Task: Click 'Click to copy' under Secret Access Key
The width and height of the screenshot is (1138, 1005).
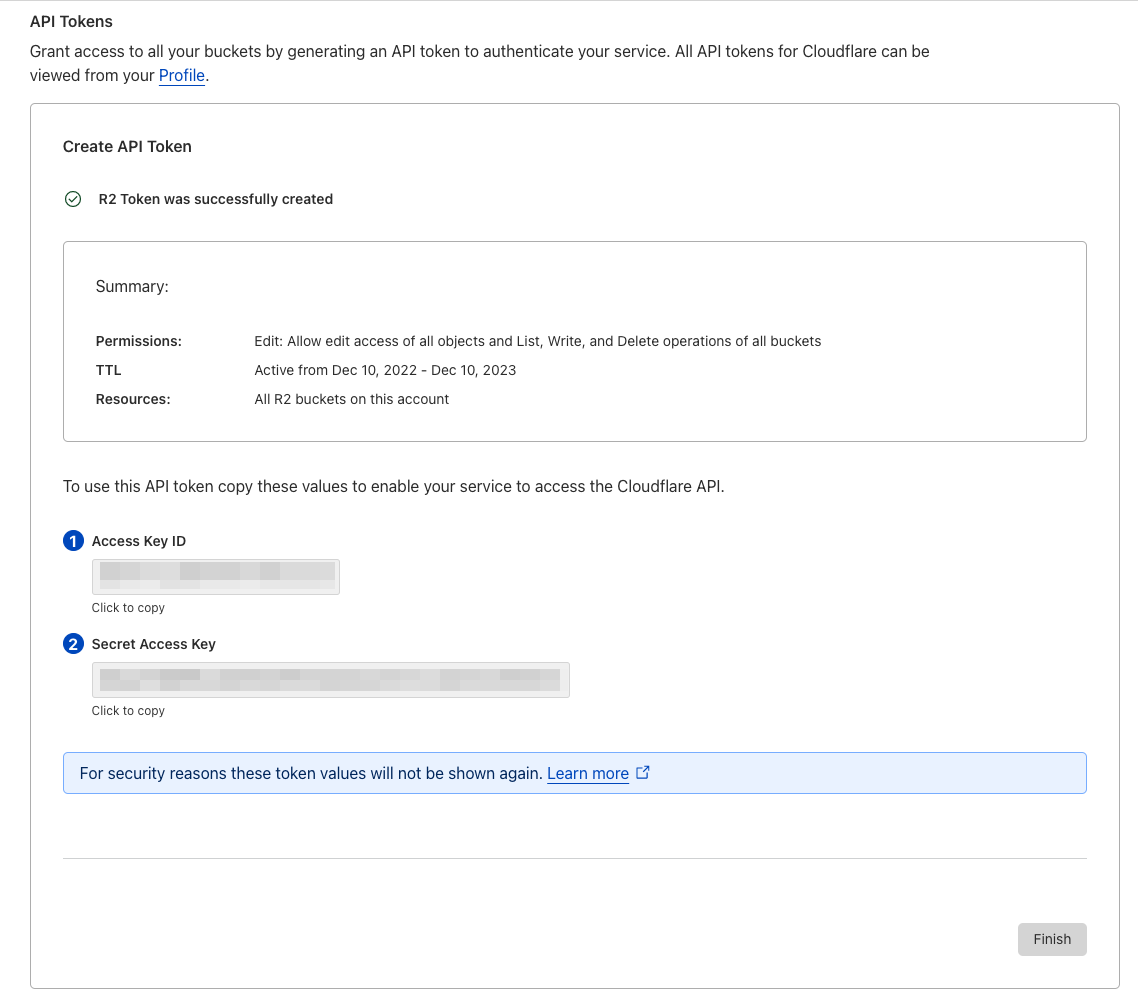Action: [x=128, y=710]
